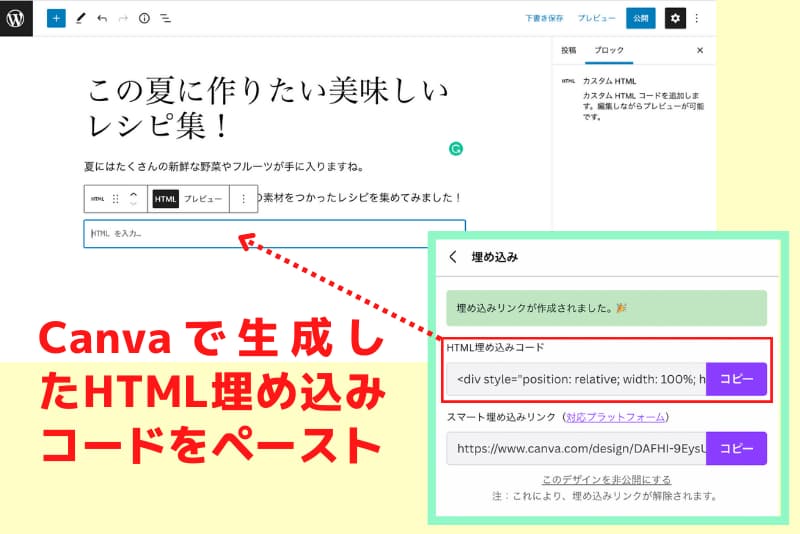
Task: Grab the block drag handle dots
Action: click(115, 199)
